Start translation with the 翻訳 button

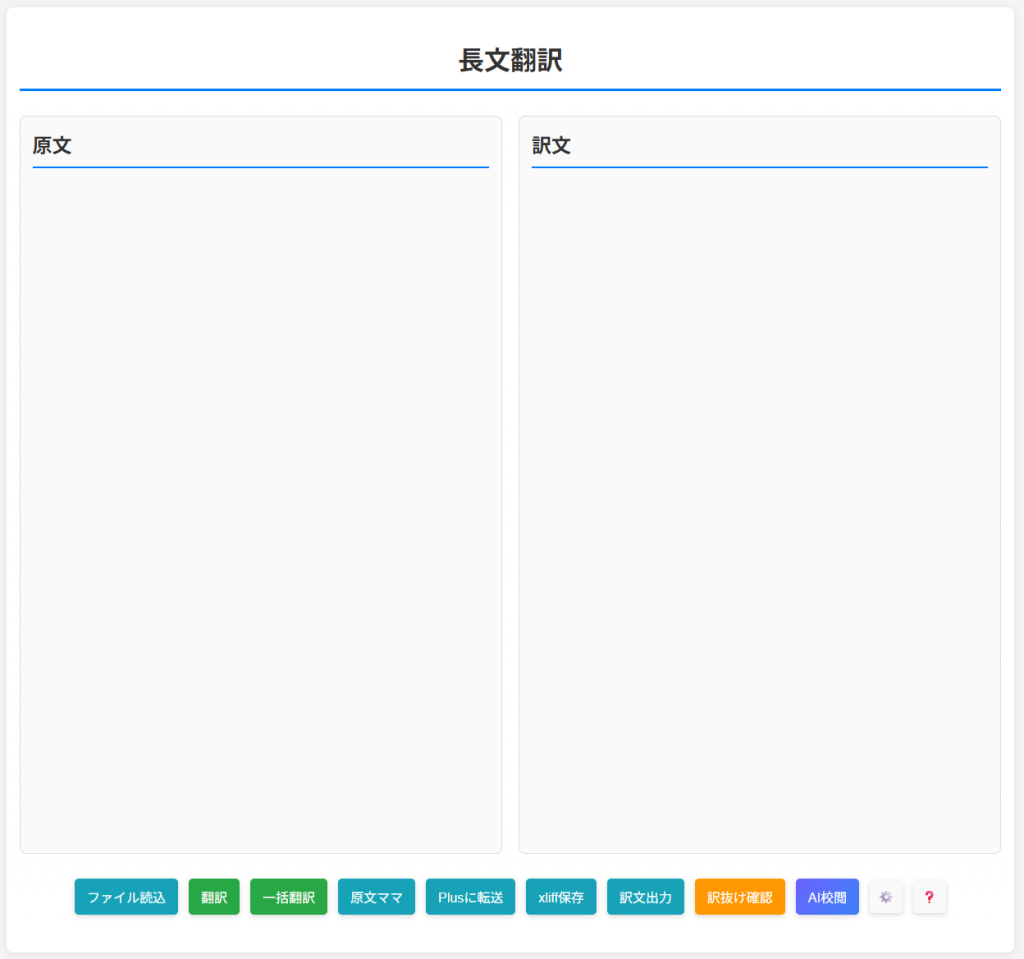(x=214, y=897)
